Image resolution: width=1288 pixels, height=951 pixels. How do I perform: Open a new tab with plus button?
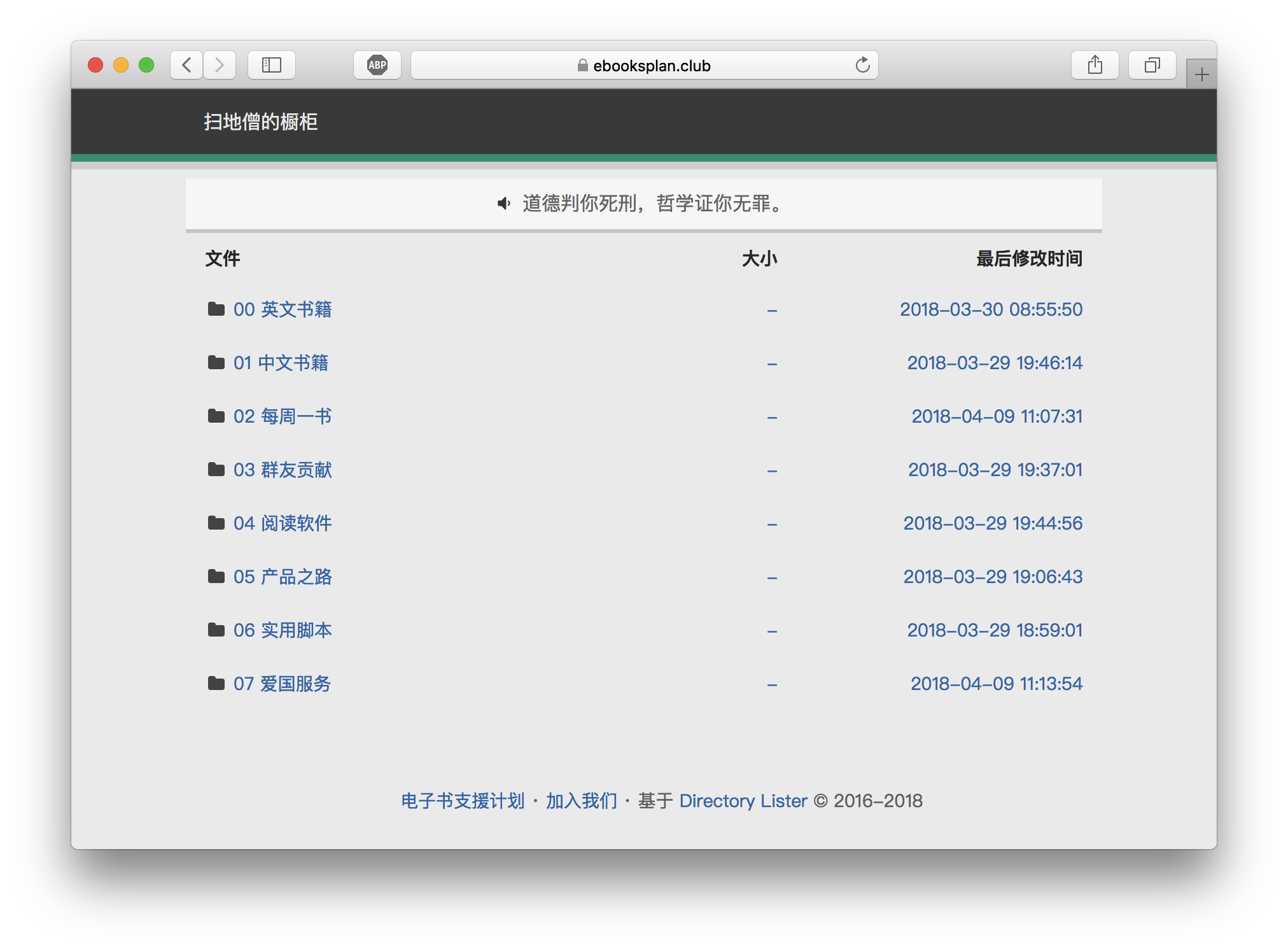pyautogui.click(x=1201, y=75)
